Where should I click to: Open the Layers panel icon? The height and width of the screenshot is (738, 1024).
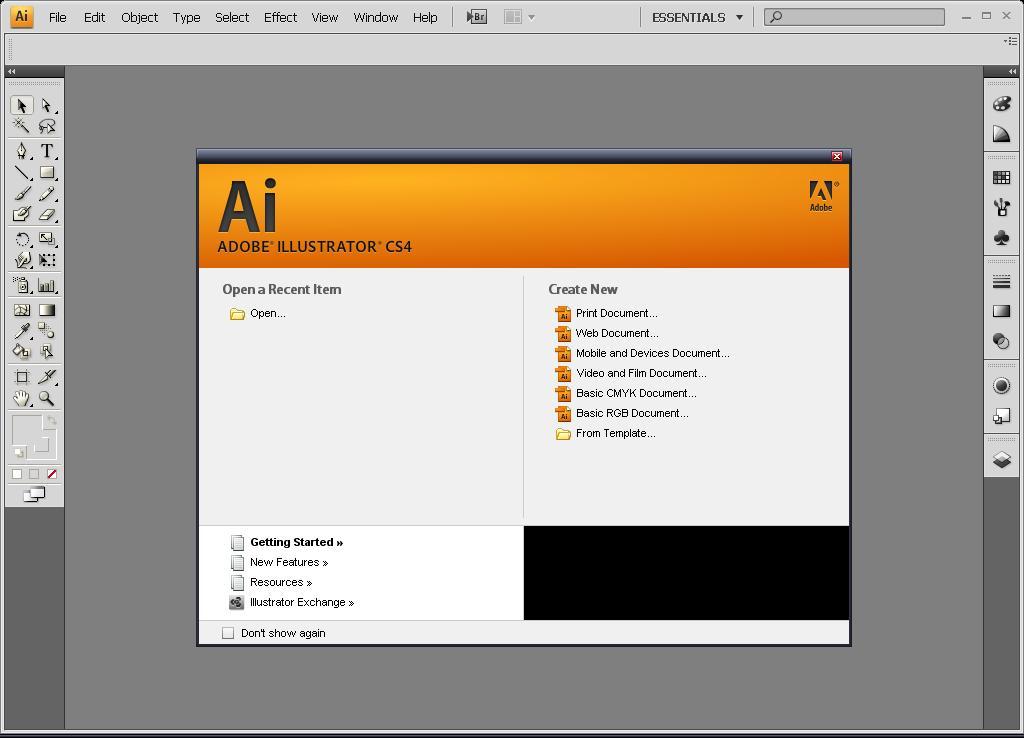coord(1001,460)
